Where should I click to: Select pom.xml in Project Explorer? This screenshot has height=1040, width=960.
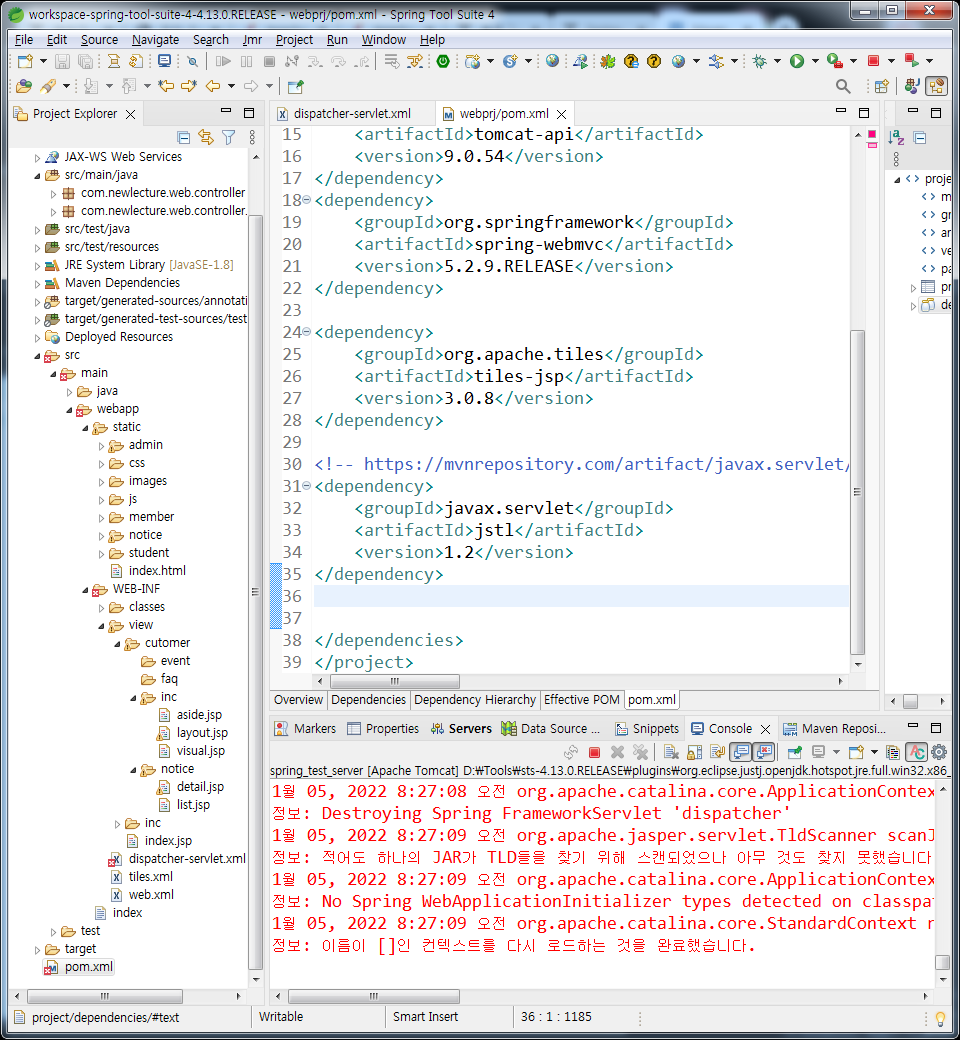pyautogui.click(x=88, y=966)
